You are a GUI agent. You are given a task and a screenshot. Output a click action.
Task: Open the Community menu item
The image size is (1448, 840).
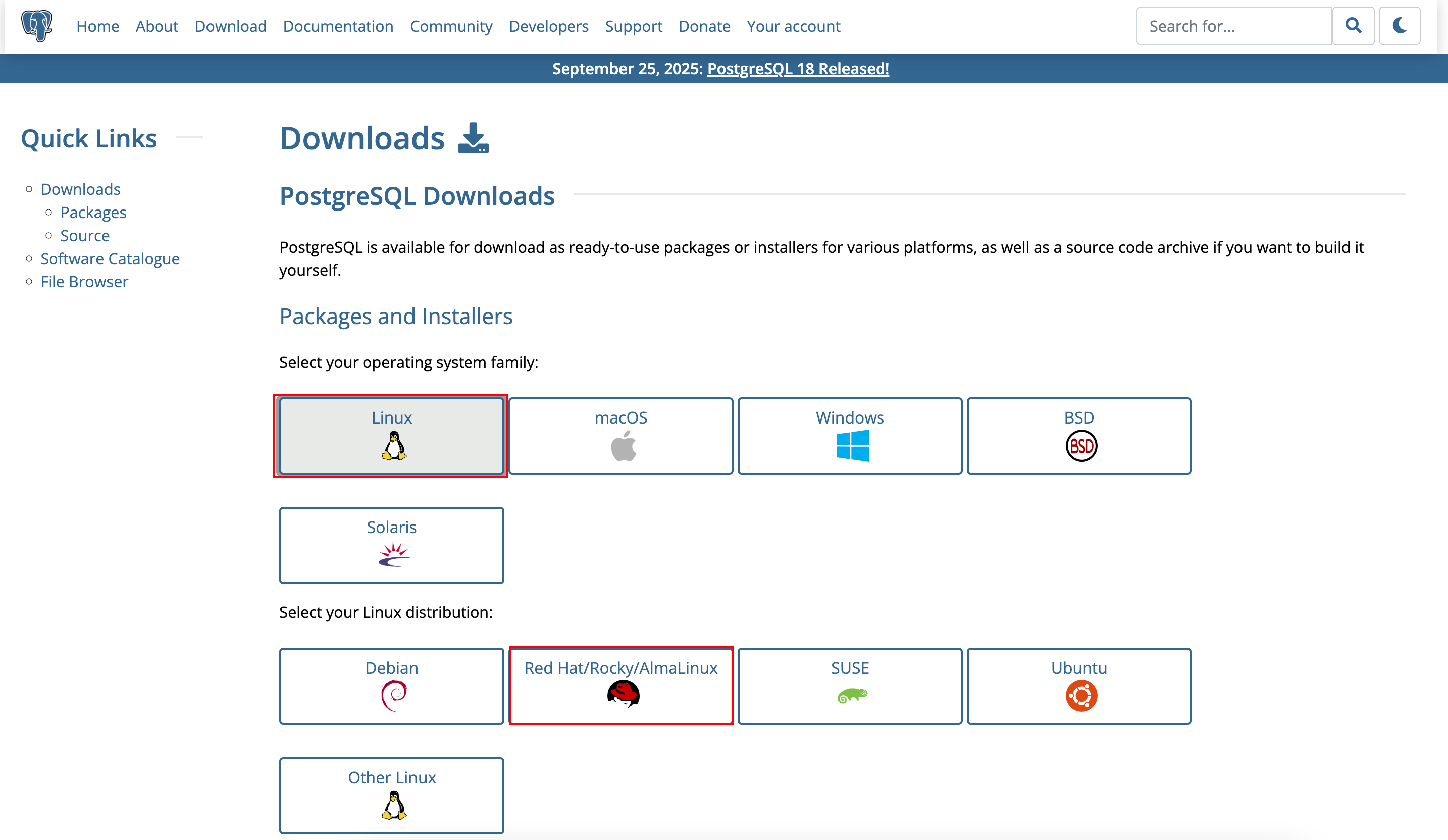(451, 27)
